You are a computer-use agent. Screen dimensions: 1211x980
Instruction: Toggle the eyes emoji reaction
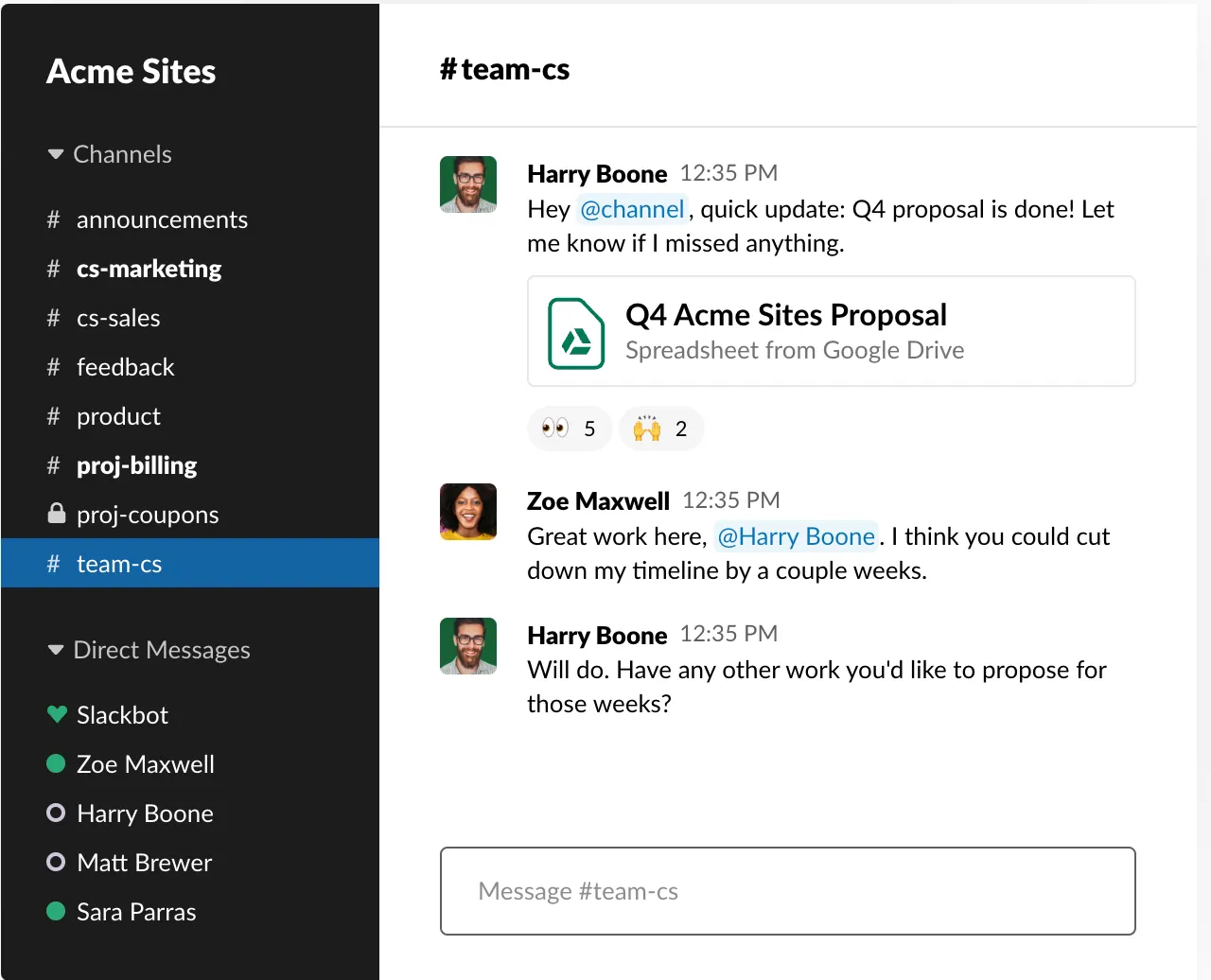pyautogui.click(x=569, y=428)
